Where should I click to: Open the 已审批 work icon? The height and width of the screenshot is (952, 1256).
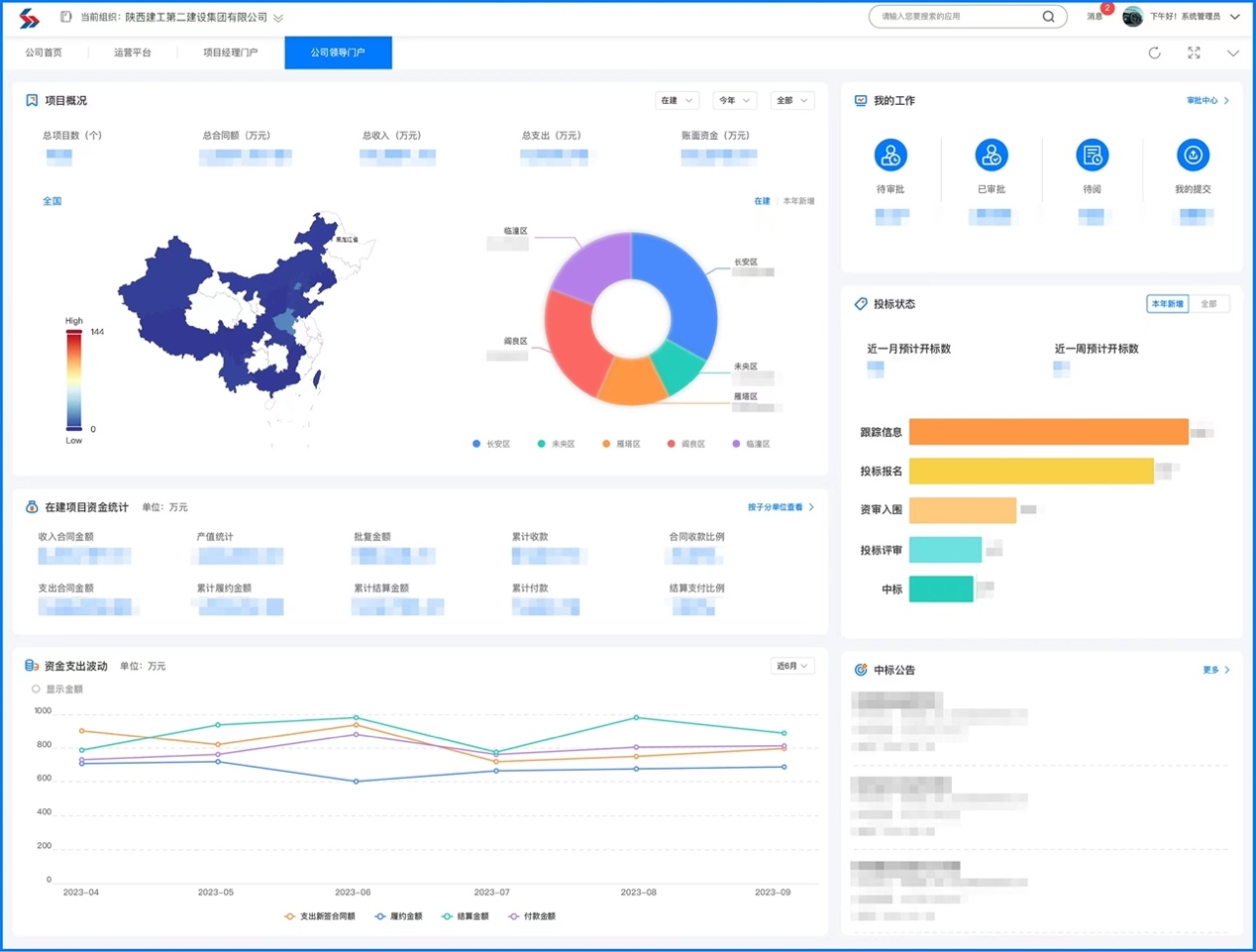(991, 156)
